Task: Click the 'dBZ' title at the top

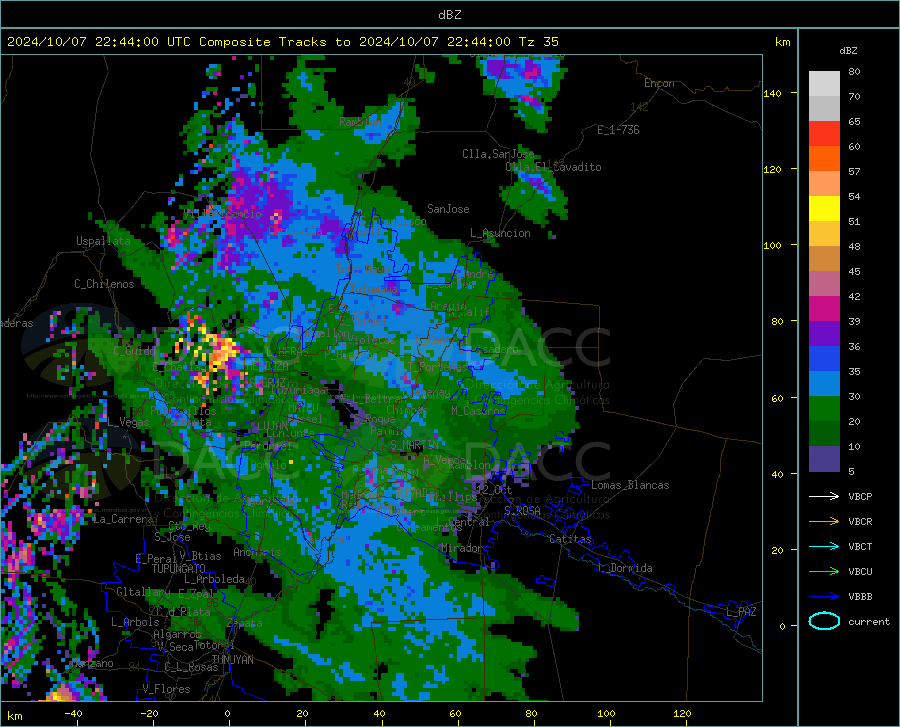Action: point(449,15)
